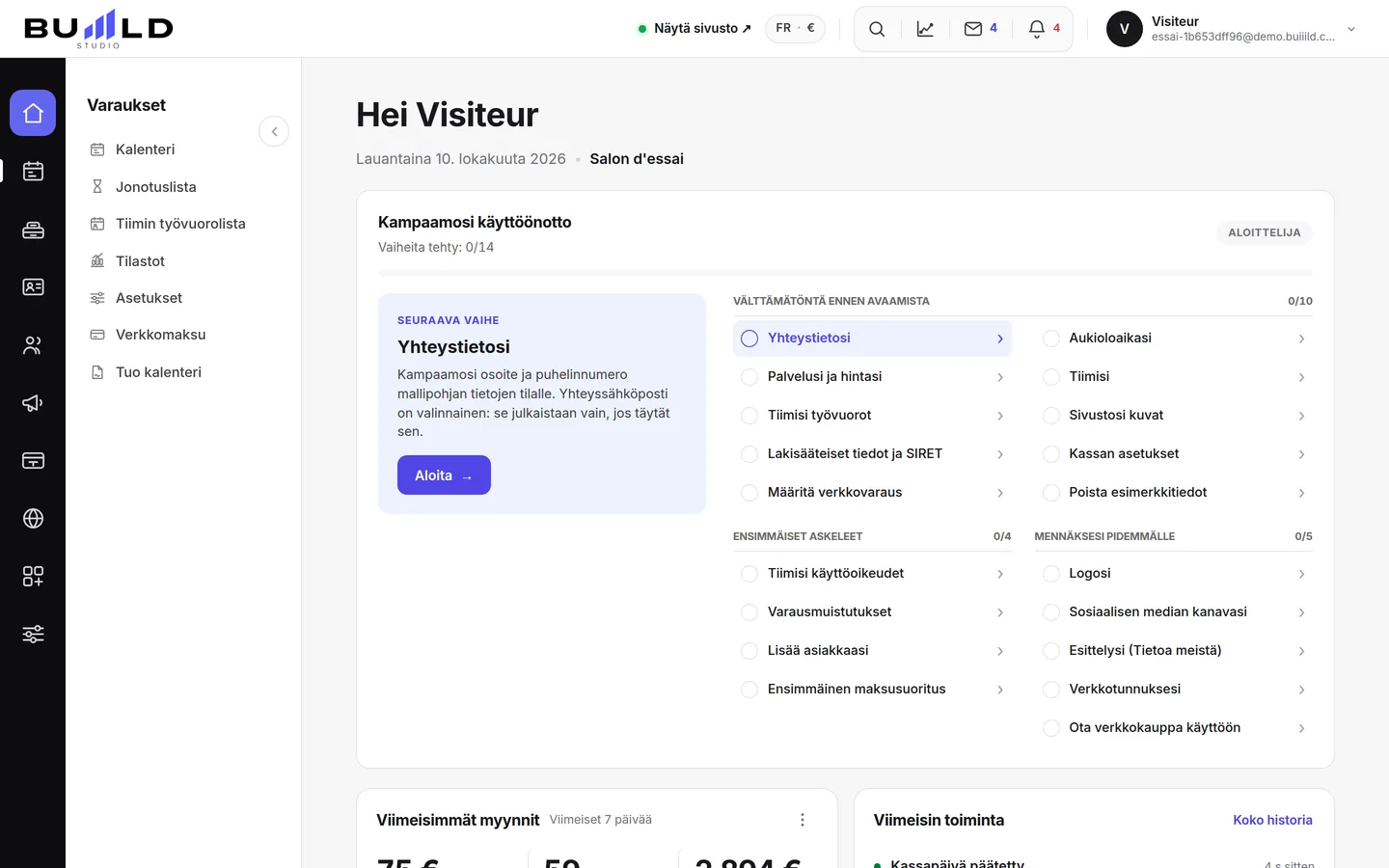The height and width of the screenshot is (868, 1389).
Task: Tick the Sivustosi kuvat step circle
Action: click(x=1051, y=416)
